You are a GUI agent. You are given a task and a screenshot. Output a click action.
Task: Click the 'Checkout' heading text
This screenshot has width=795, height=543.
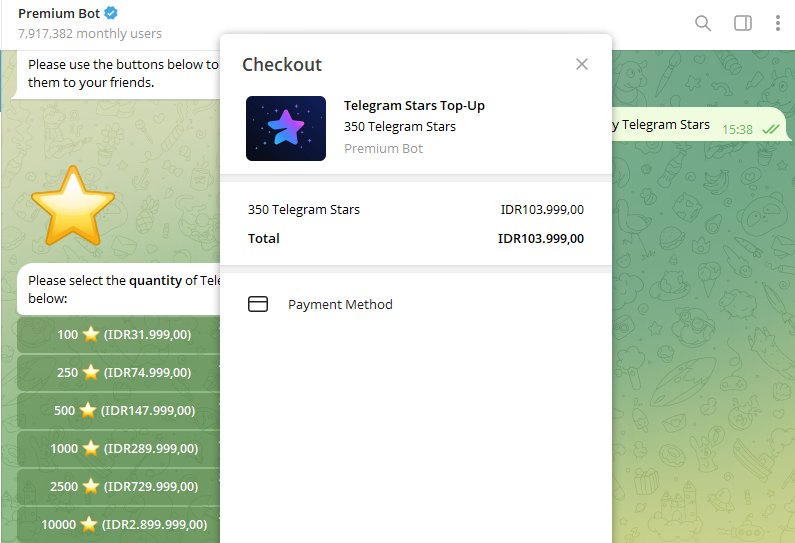pyautogui.click(x=282, y=65)
